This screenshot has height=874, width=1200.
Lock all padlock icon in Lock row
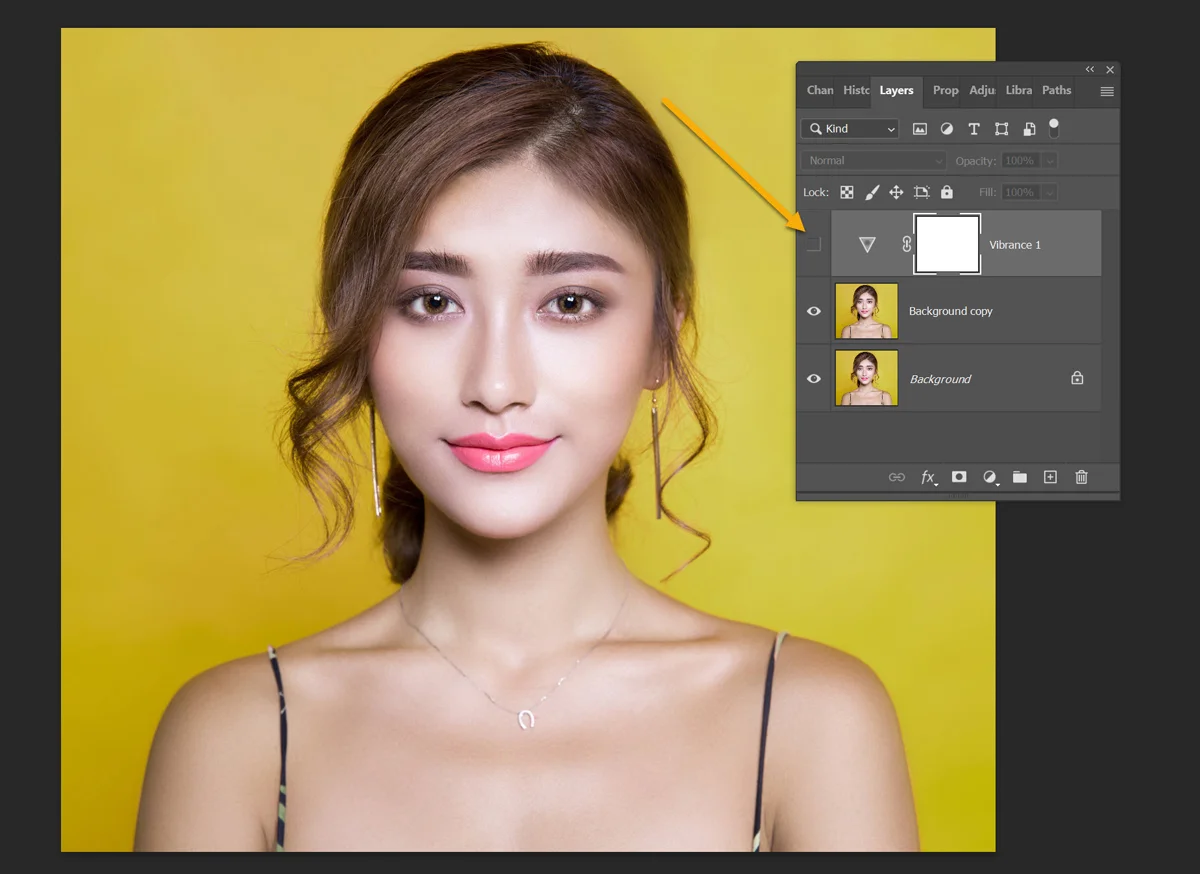[947, 192]
